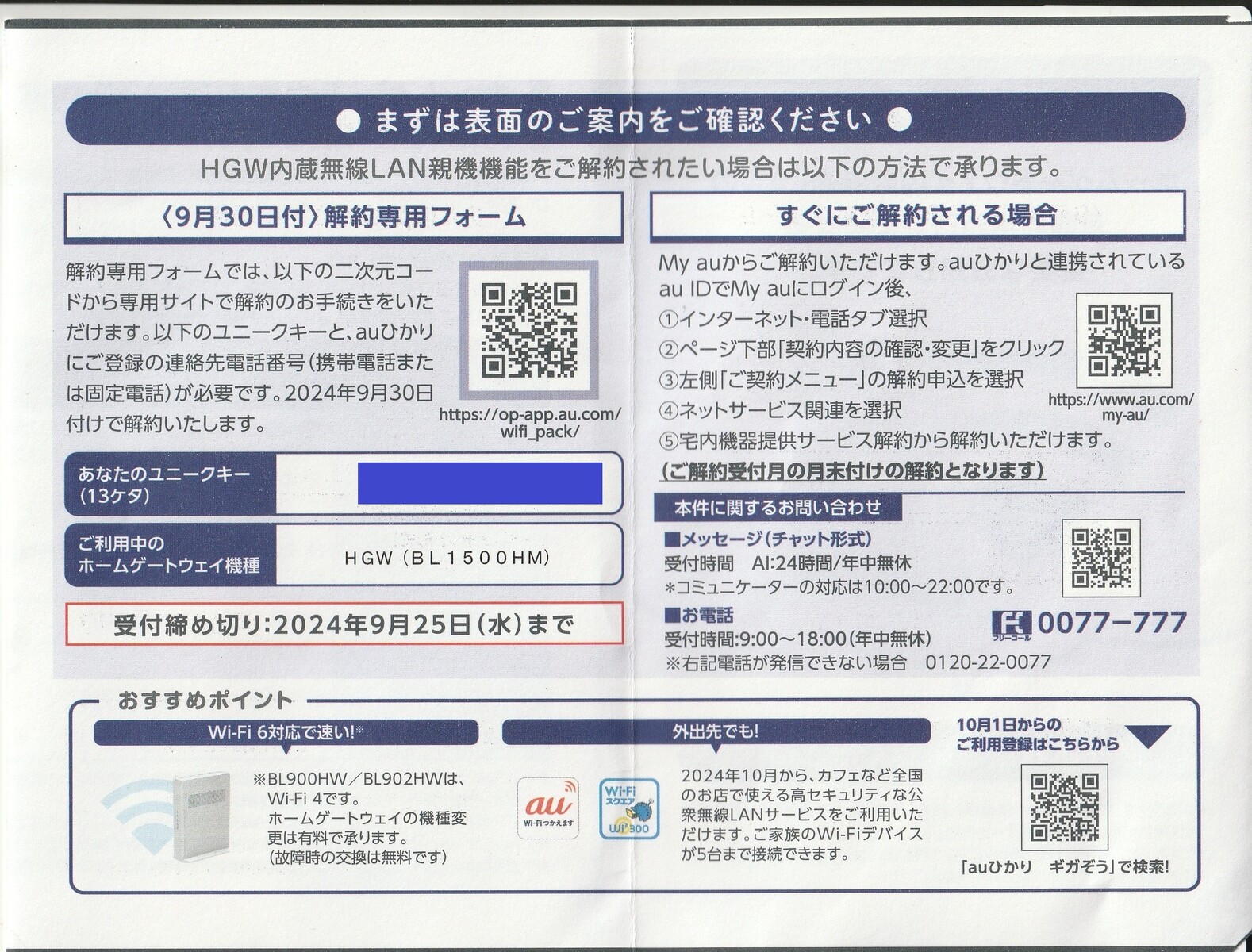Screen dimensions: 1252x952
Task: Click the free call logo beside 0077-777
Action: point(1010,625)
